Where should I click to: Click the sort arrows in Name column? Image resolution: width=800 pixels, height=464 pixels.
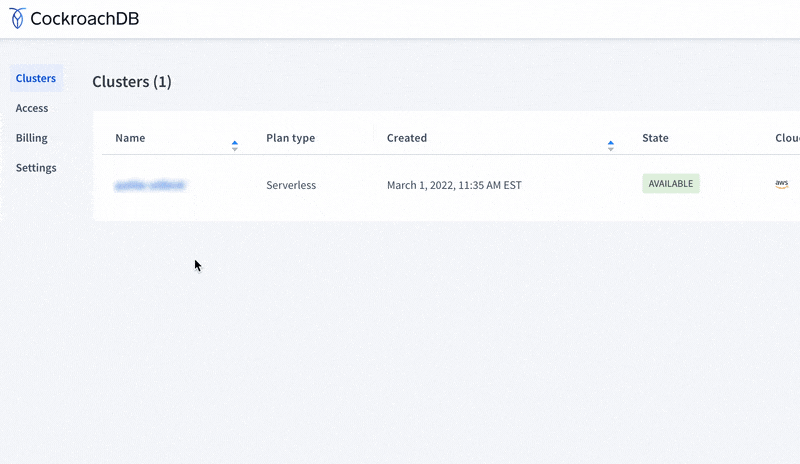click(x=235, y=145)
